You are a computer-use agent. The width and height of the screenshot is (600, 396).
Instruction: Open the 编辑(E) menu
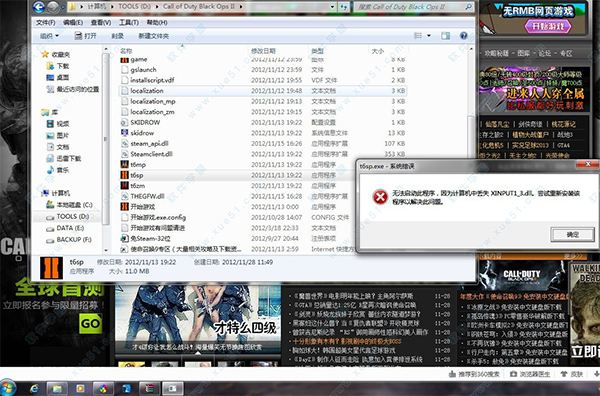tap(73, 23)
